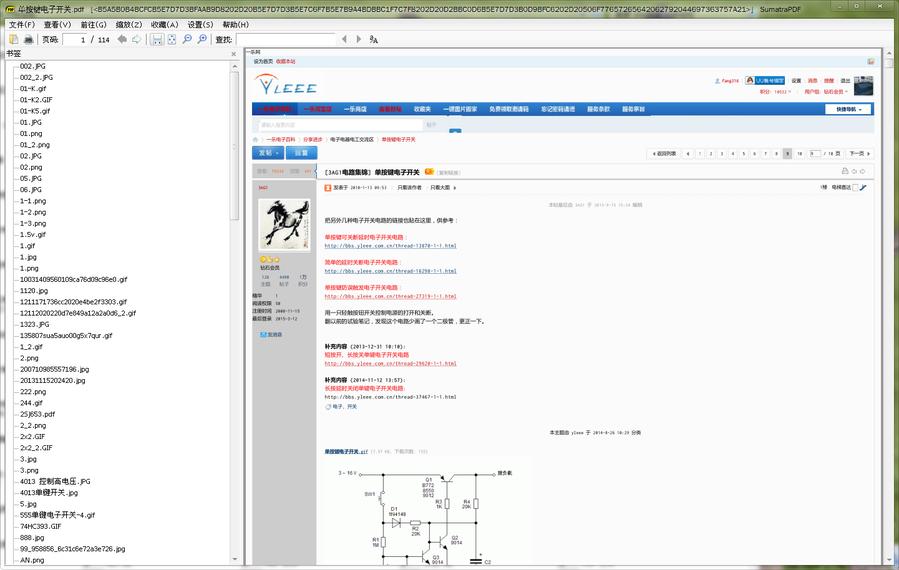899x570 pixels.
Task: Select bookmark 4013 控制高电压.JPG
Action: pyautogui.click(x=55, y=481)
